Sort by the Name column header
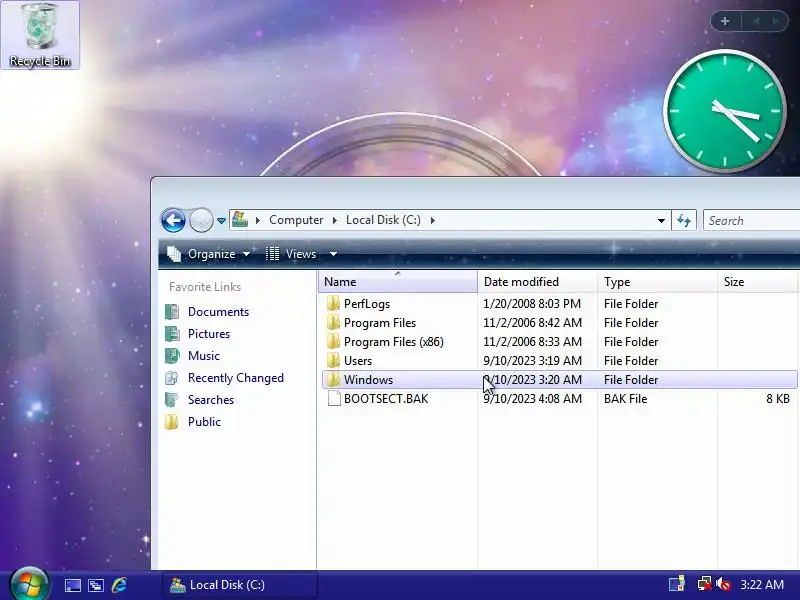The height and width of the screenshot is (600, 800). (398, 282)
